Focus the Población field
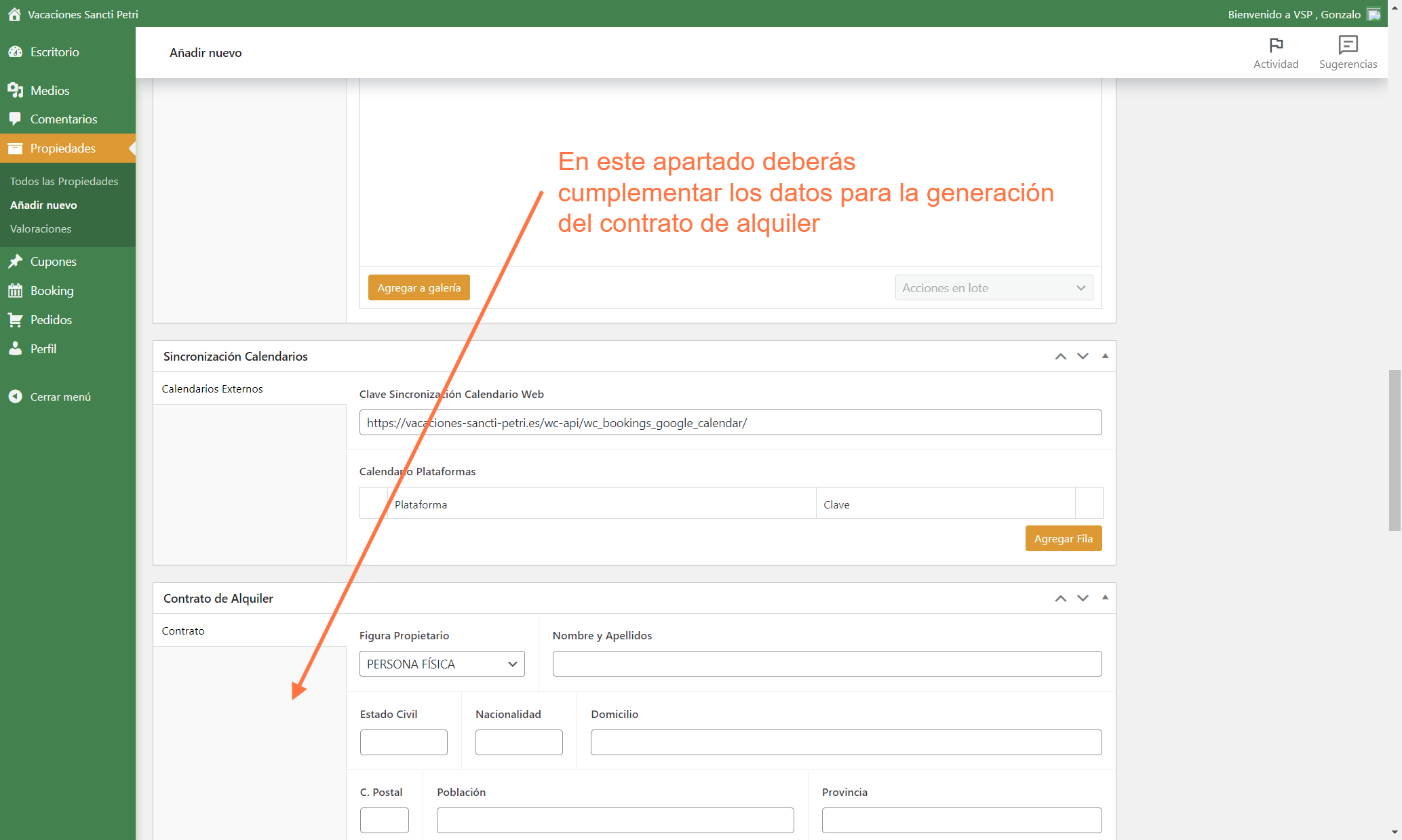This screenshot has height=840, width=1402. point(615,820)
